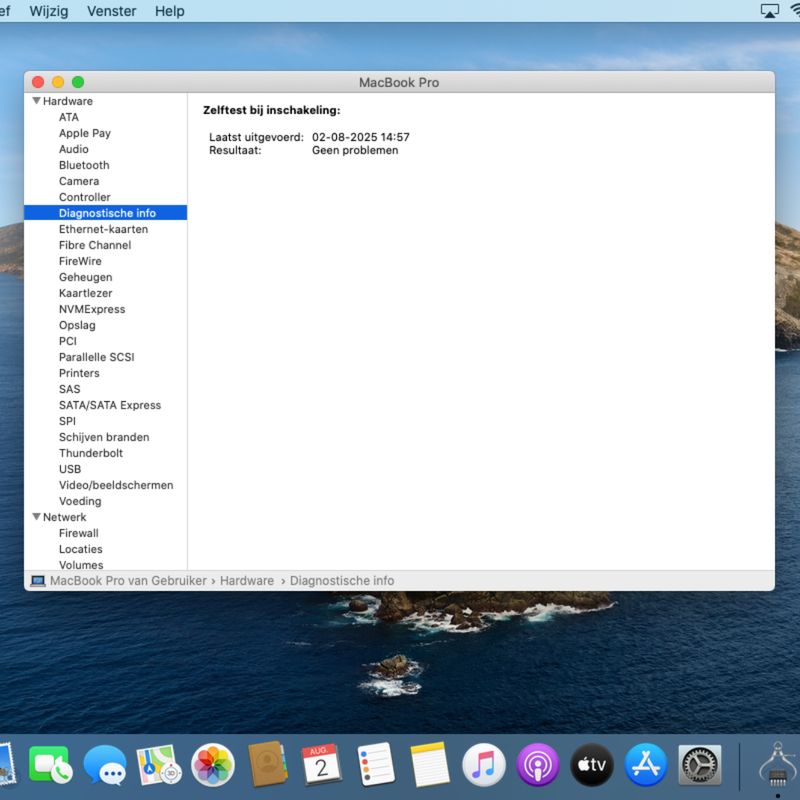Show Ethernet-kaarten information
The width and height of the screenshot is (800, 800).
tap(106, 229)
